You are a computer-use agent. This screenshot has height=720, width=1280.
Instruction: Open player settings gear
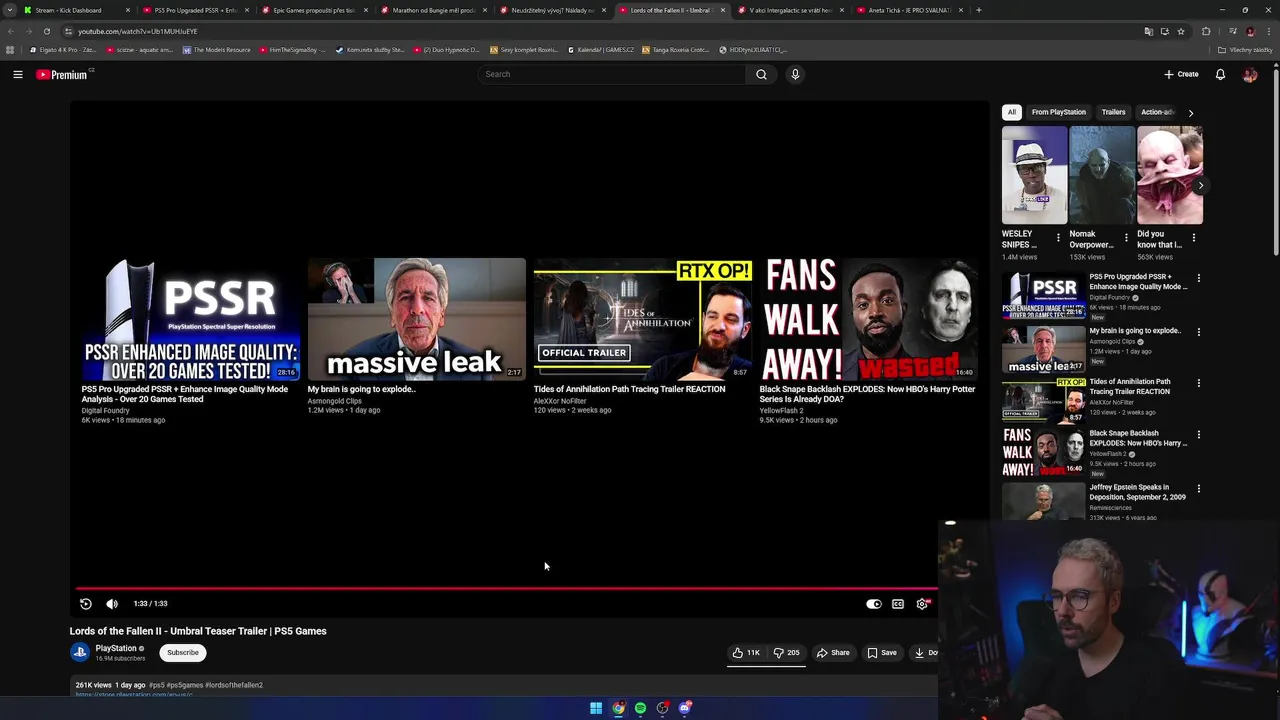coord(922,604)
